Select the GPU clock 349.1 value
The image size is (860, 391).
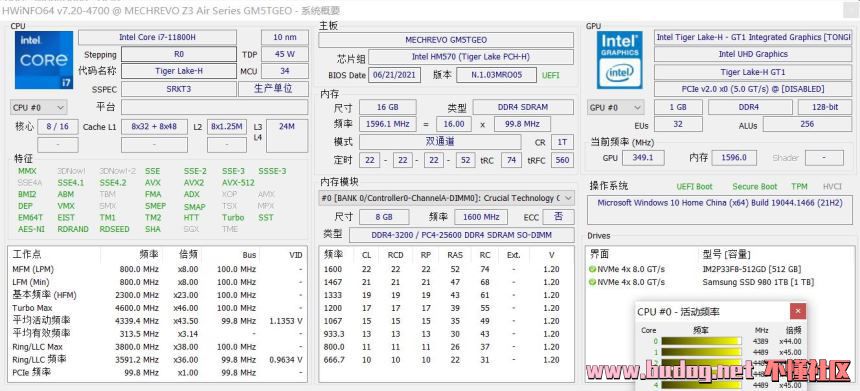[x=643, y=158]
